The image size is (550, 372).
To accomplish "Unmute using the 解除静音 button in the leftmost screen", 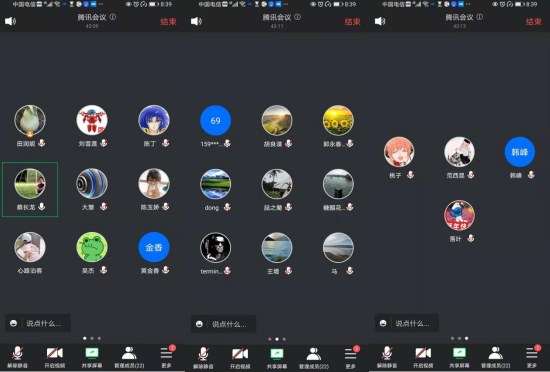I will 17,357.
